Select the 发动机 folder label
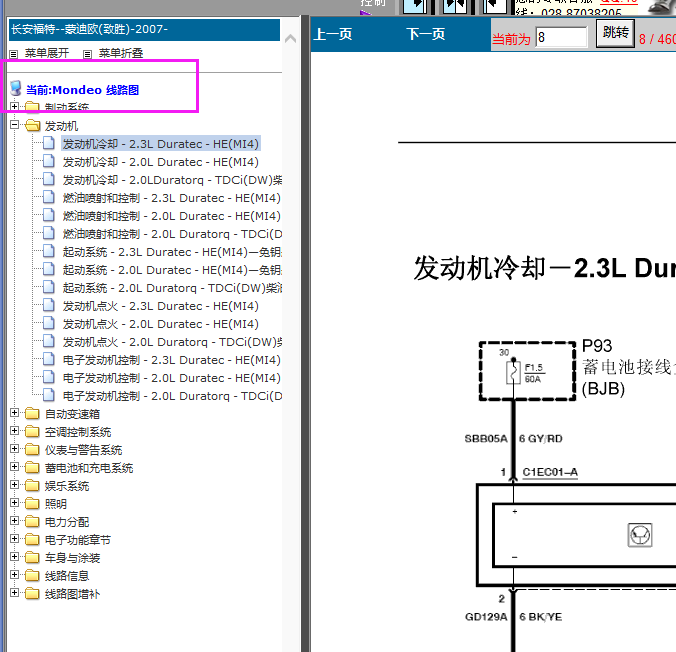 61,126
